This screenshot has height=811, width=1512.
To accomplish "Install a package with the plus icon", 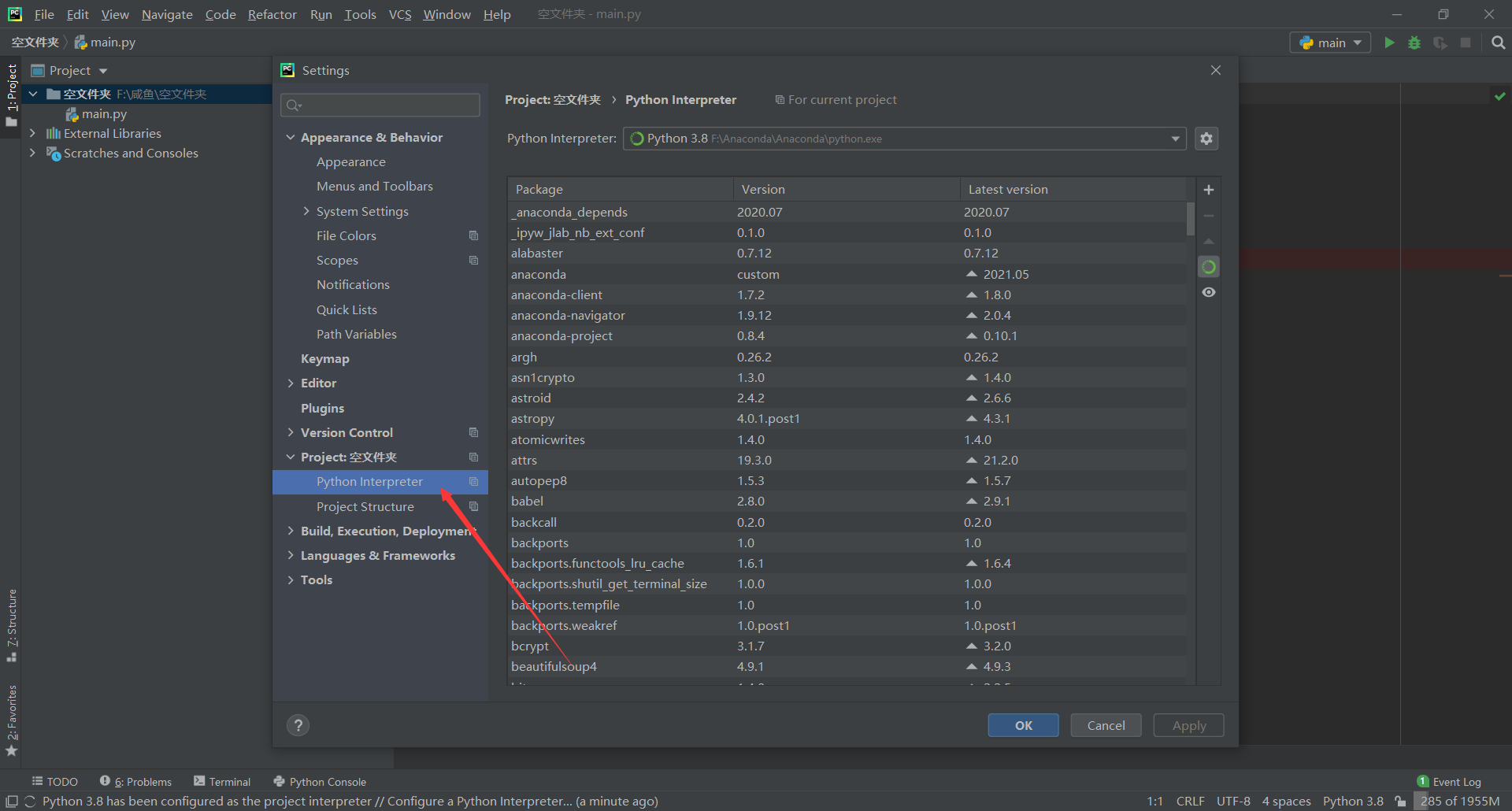I will (1209, 190).
